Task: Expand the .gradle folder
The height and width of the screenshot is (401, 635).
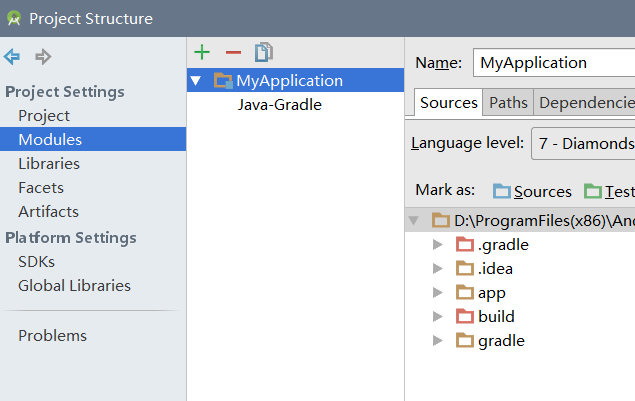Action: click(437, 245)
